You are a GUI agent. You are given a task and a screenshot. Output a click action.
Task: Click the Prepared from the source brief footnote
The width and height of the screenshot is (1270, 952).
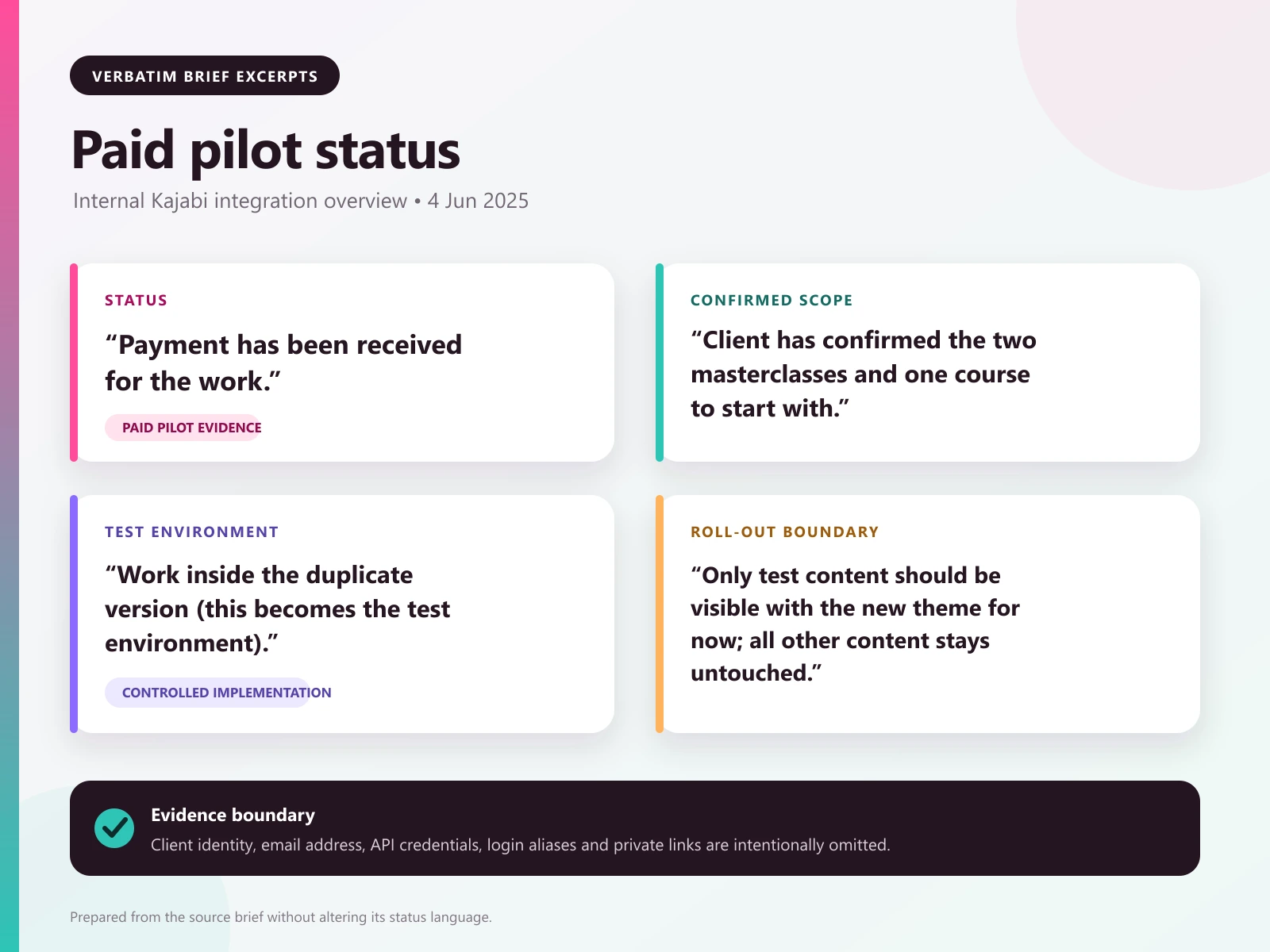tap(281, 917)
